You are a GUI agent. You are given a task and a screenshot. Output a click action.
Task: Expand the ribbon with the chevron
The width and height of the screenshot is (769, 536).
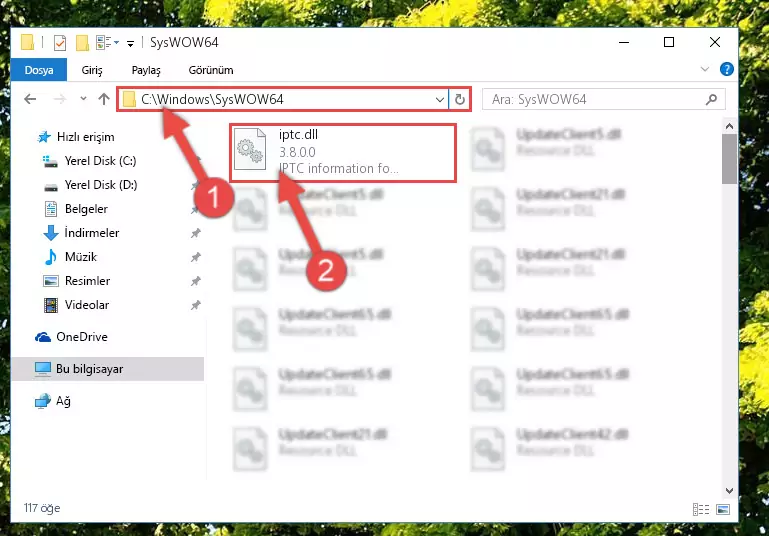pos(705,69)
